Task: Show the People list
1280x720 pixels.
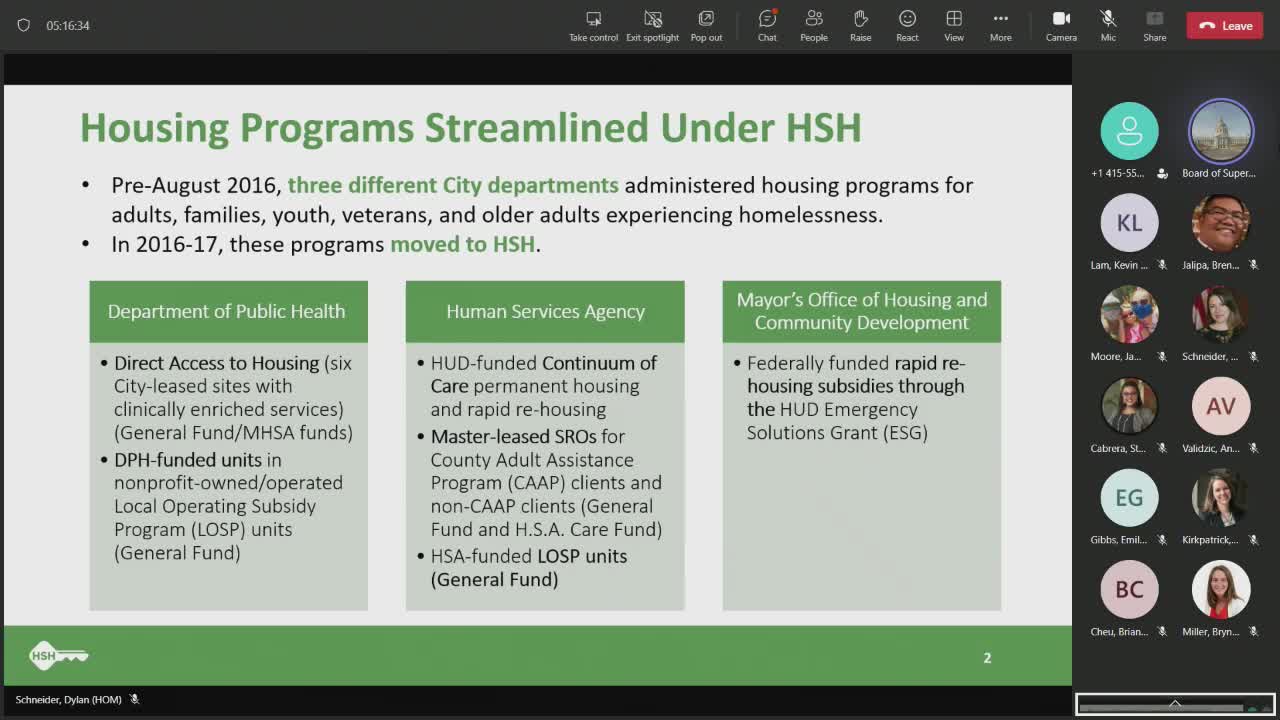Action: [813, 25]
